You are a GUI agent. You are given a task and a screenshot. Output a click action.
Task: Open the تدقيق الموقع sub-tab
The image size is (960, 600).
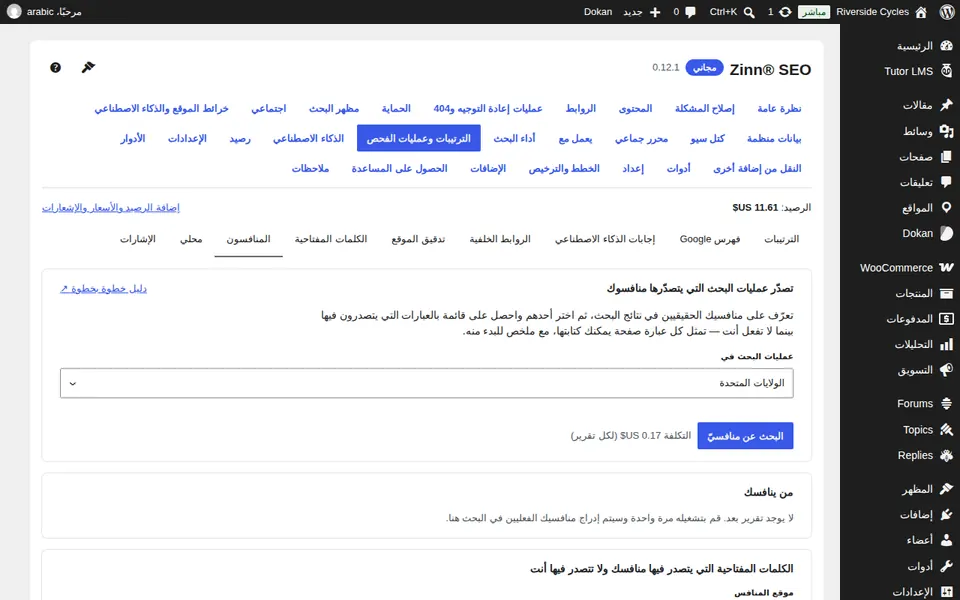(418, 239)
